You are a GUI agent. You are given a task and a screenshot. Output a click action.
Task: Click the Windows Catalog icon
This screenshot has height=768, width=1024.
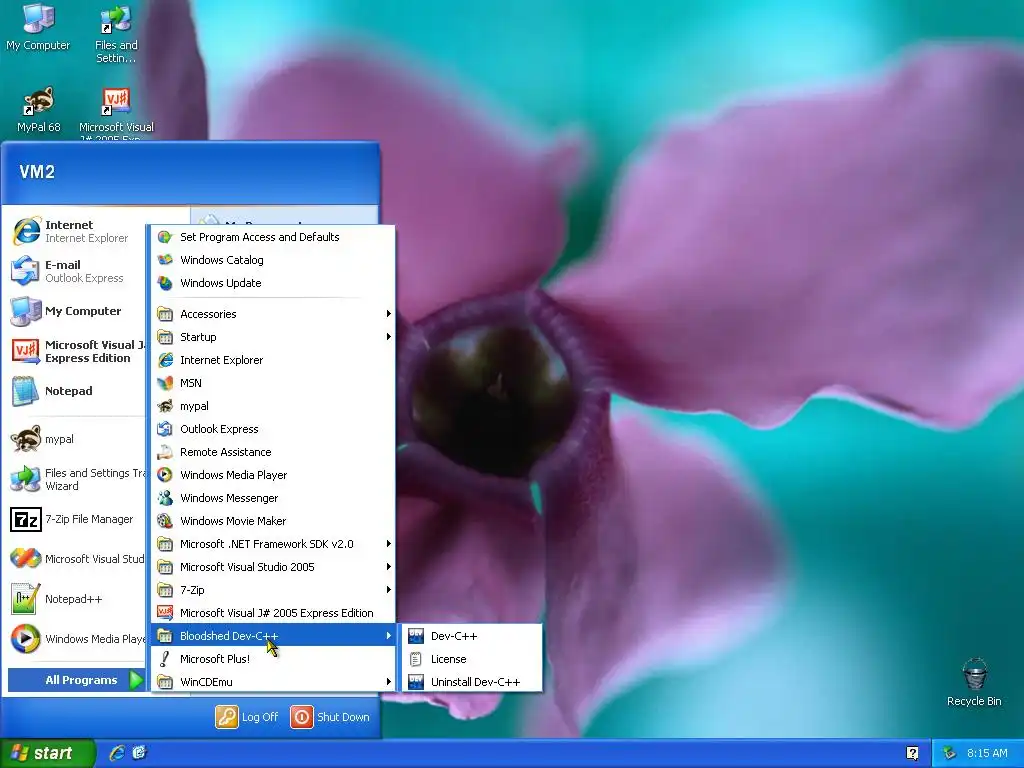click(165, 260)
